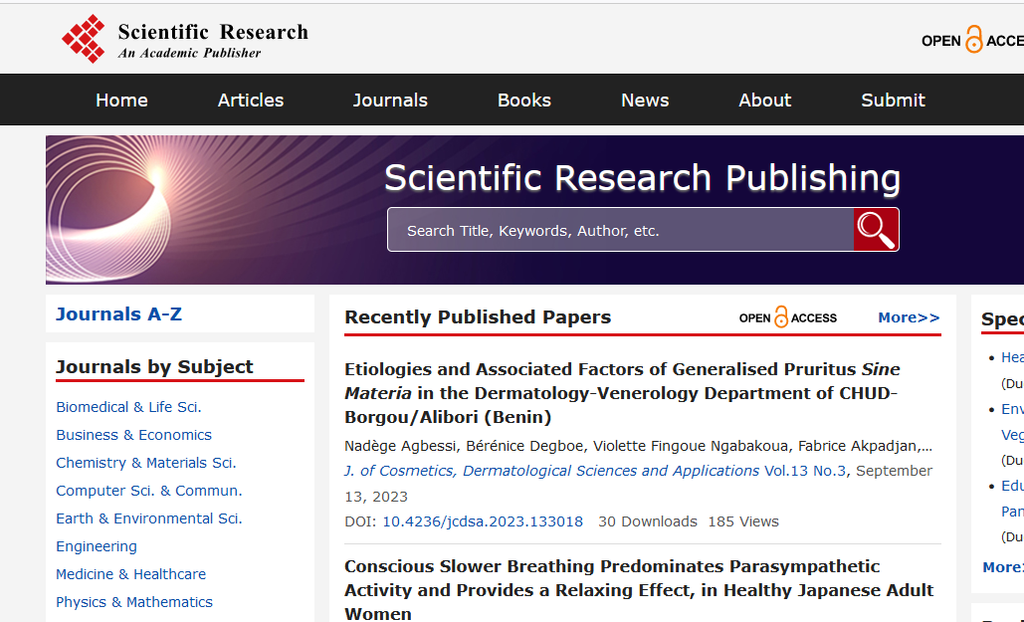This screenshot has height=622, width=1024.
Task: Open the Generalised Pruritus article title
Action: [622, 393]
